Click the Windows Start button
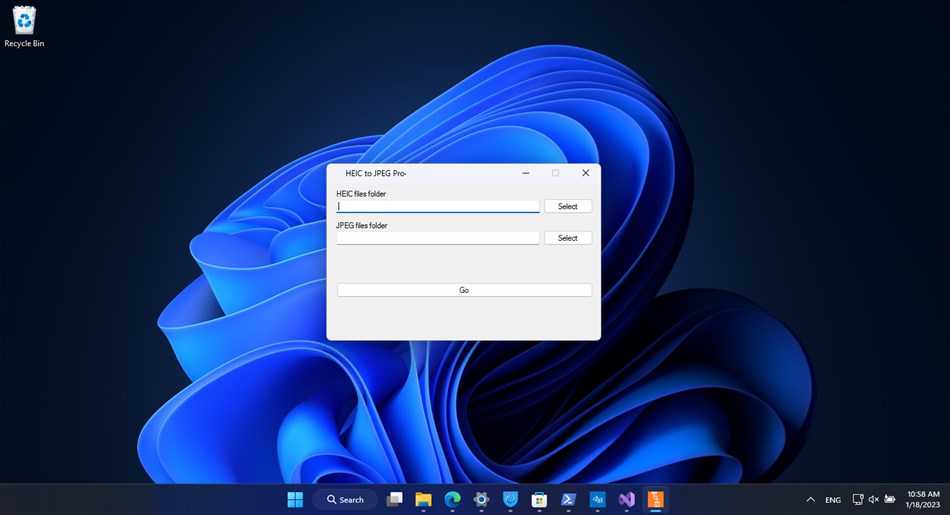 tap(295, 499)
